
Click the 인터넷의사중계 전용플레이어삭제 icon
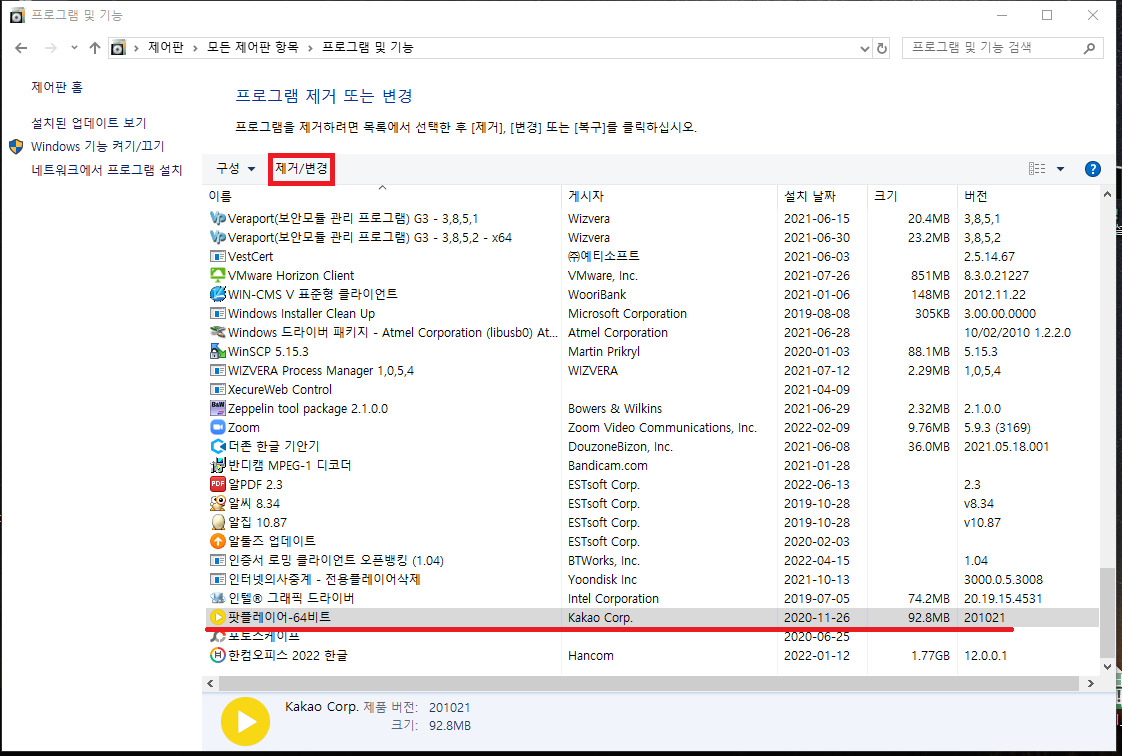[x=218, y=579]
